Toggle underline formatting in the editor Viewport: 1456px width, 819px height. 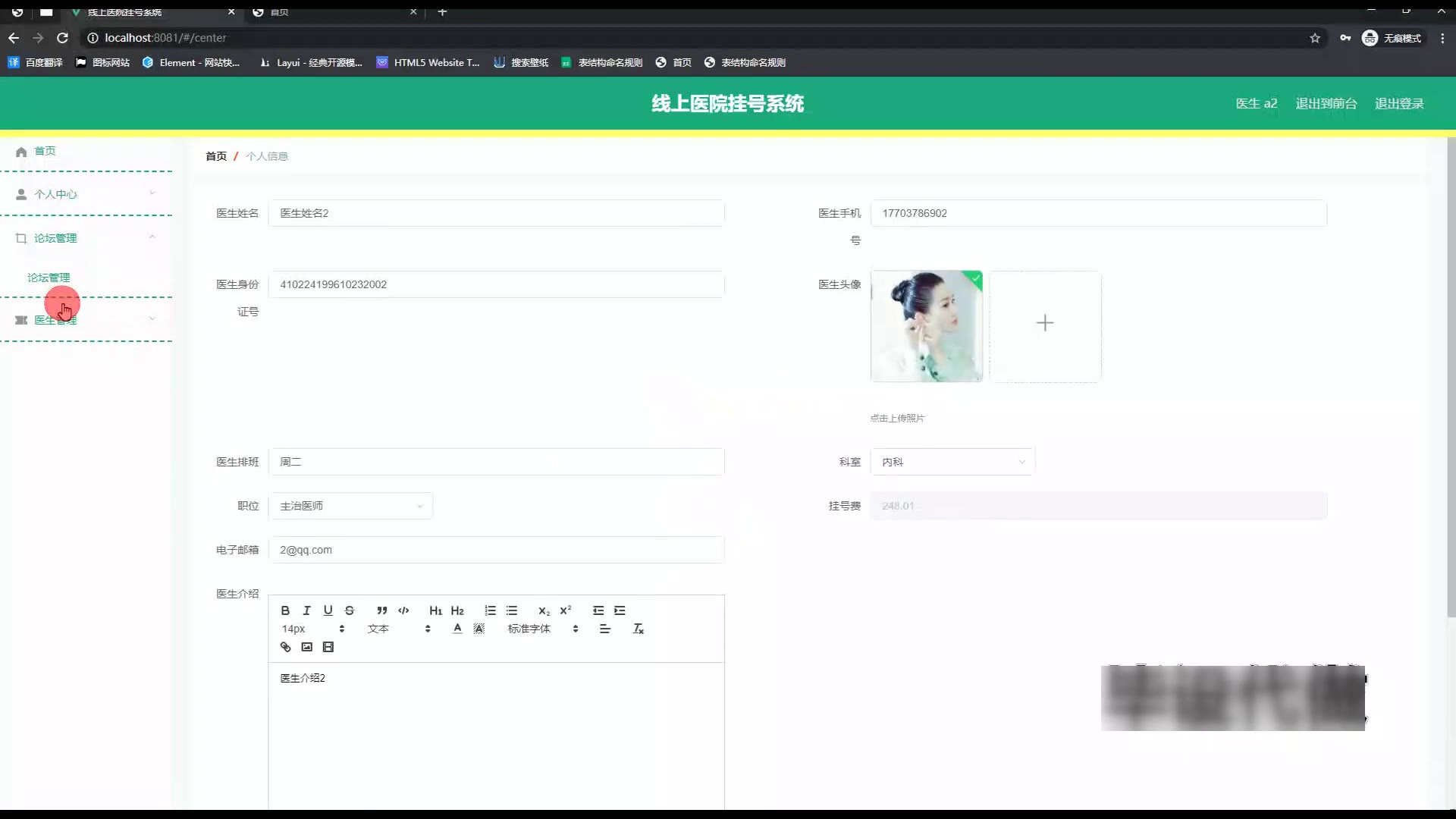[328, 610]
